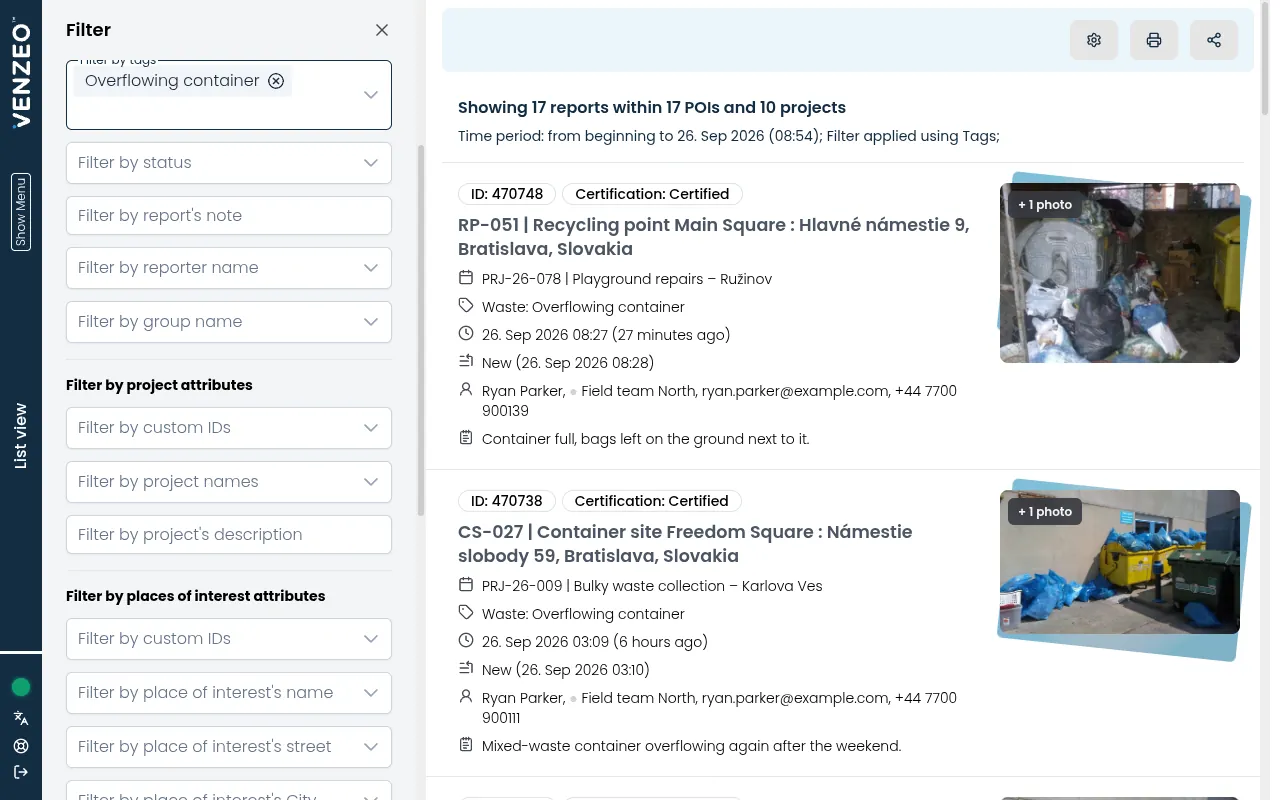
Task: Click the filter panel scrollbar
Action: (421, 330)
